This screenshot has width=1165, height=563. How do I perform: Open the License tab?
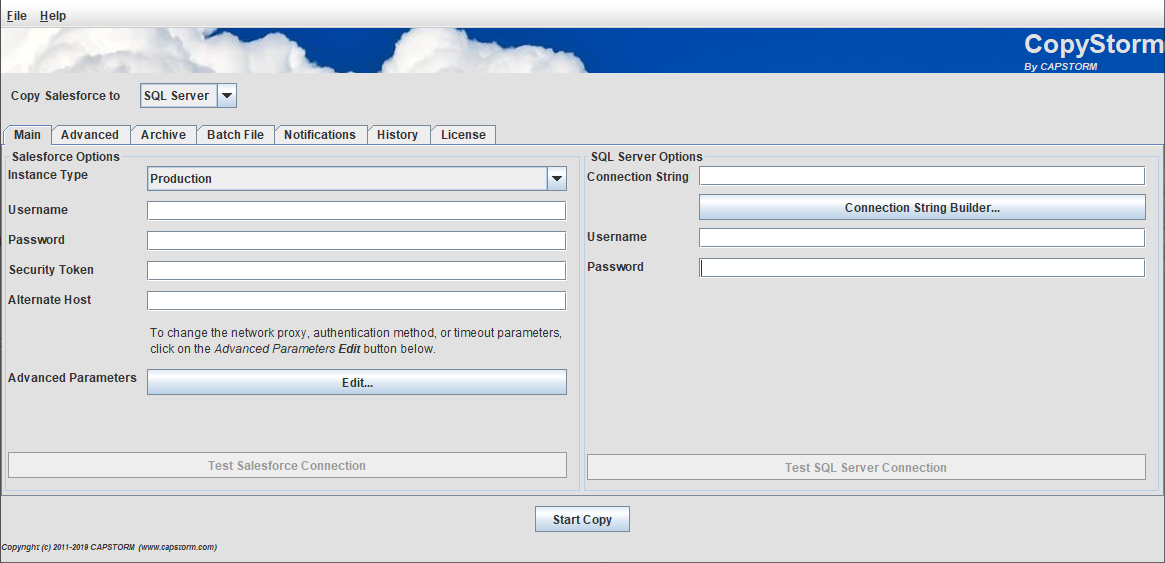click(x=464, y=134)
